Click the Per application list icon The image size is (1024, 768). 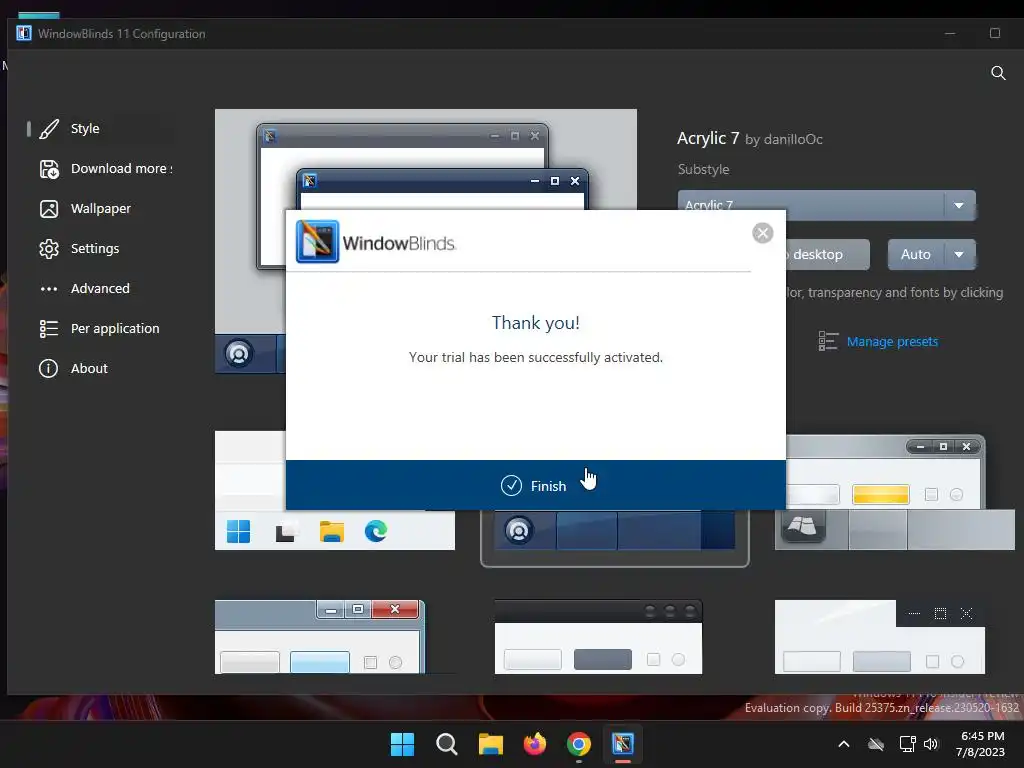pos(49,328)
